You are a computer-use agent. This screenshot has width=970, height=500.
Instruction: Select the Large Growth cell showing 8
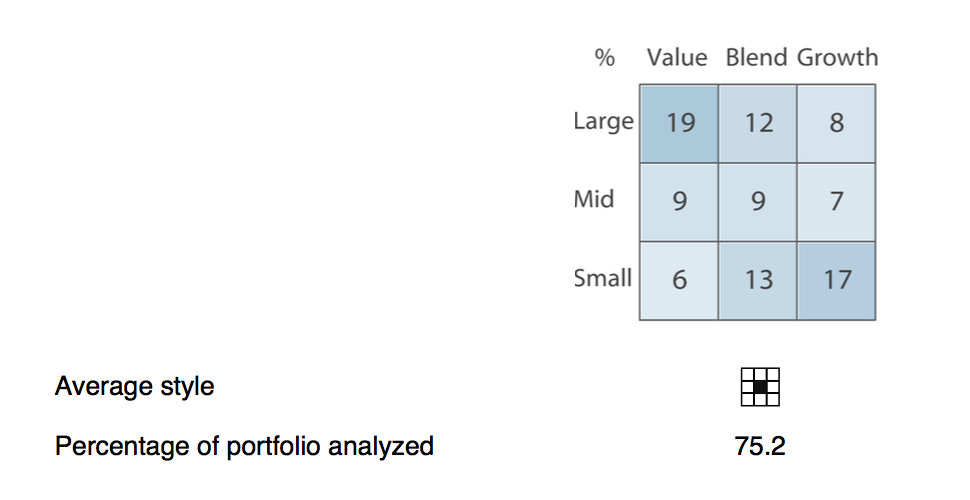click(x=836, y=124)
